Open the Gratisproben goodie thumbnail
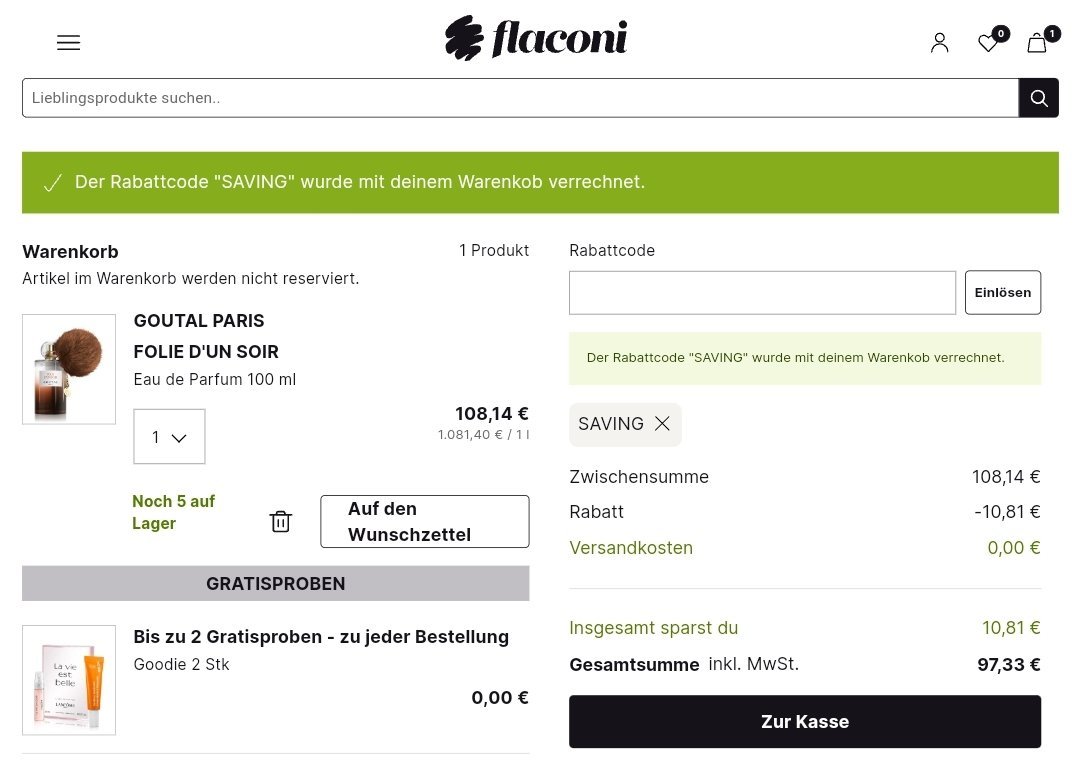The width and height of the screenshot is (1080, 769). pos(69,680)
